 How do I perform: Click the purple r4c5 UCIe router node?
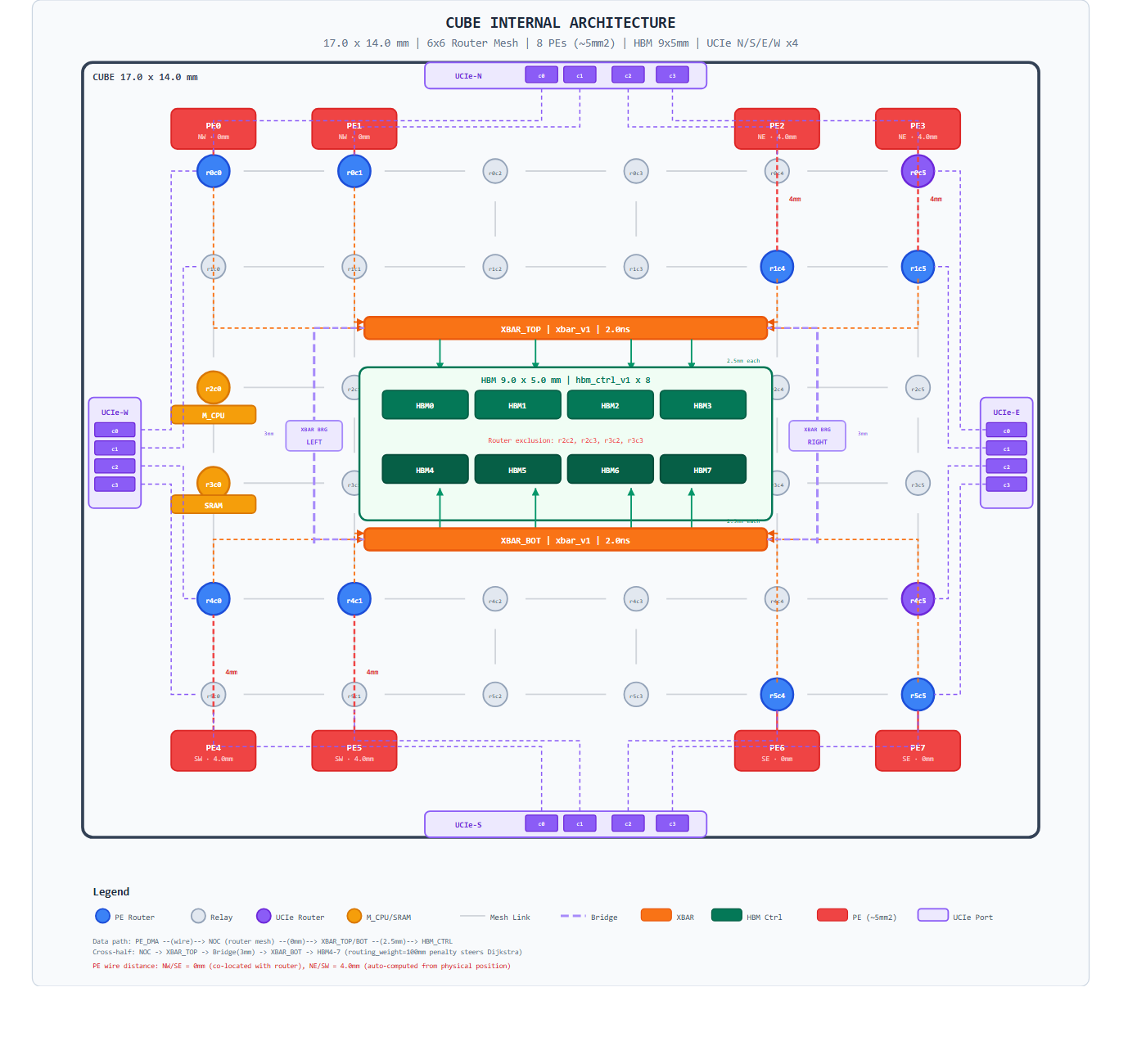[x=918, y=599]
